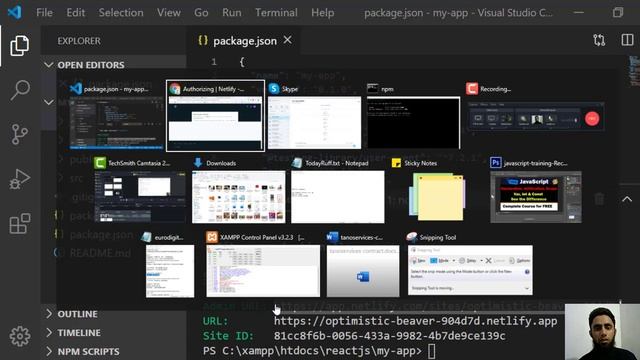Switch to javascript-training Photoshop window thumbnail

click(x=536, y=197)
